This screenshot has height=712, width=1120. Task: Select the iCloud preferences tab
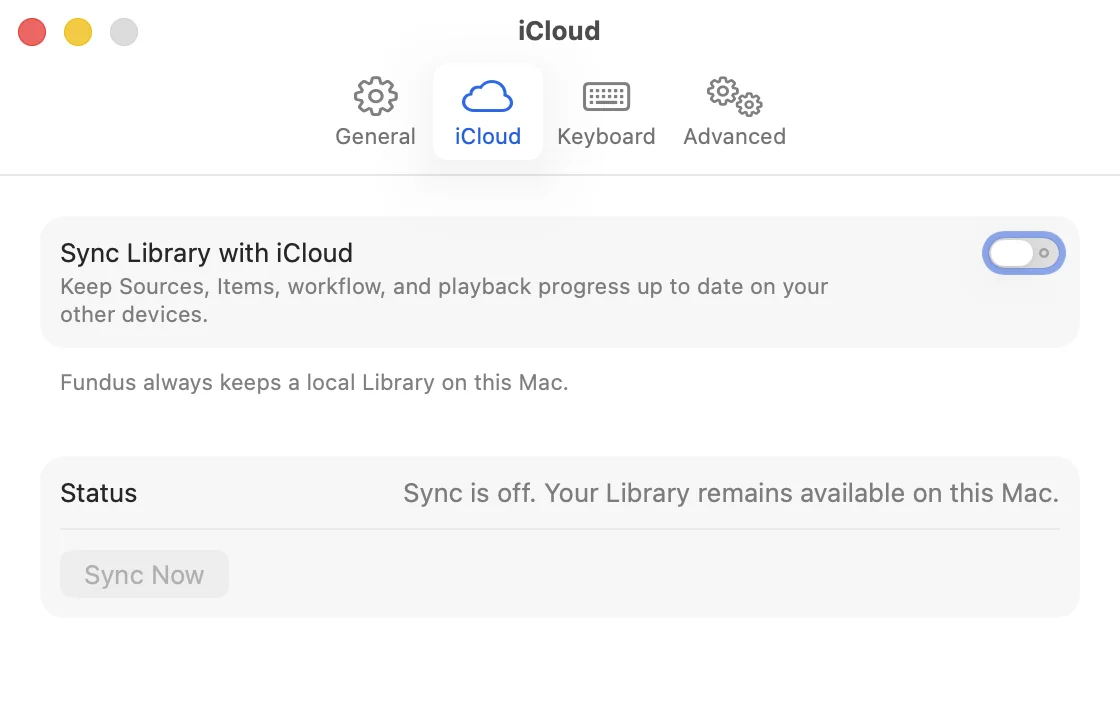(x=488, y=112)
